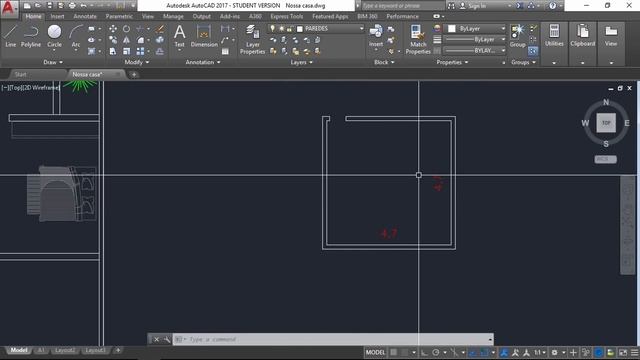Open the Utilities panel
This screenshot has height=360, width=640.
[554, 35]
